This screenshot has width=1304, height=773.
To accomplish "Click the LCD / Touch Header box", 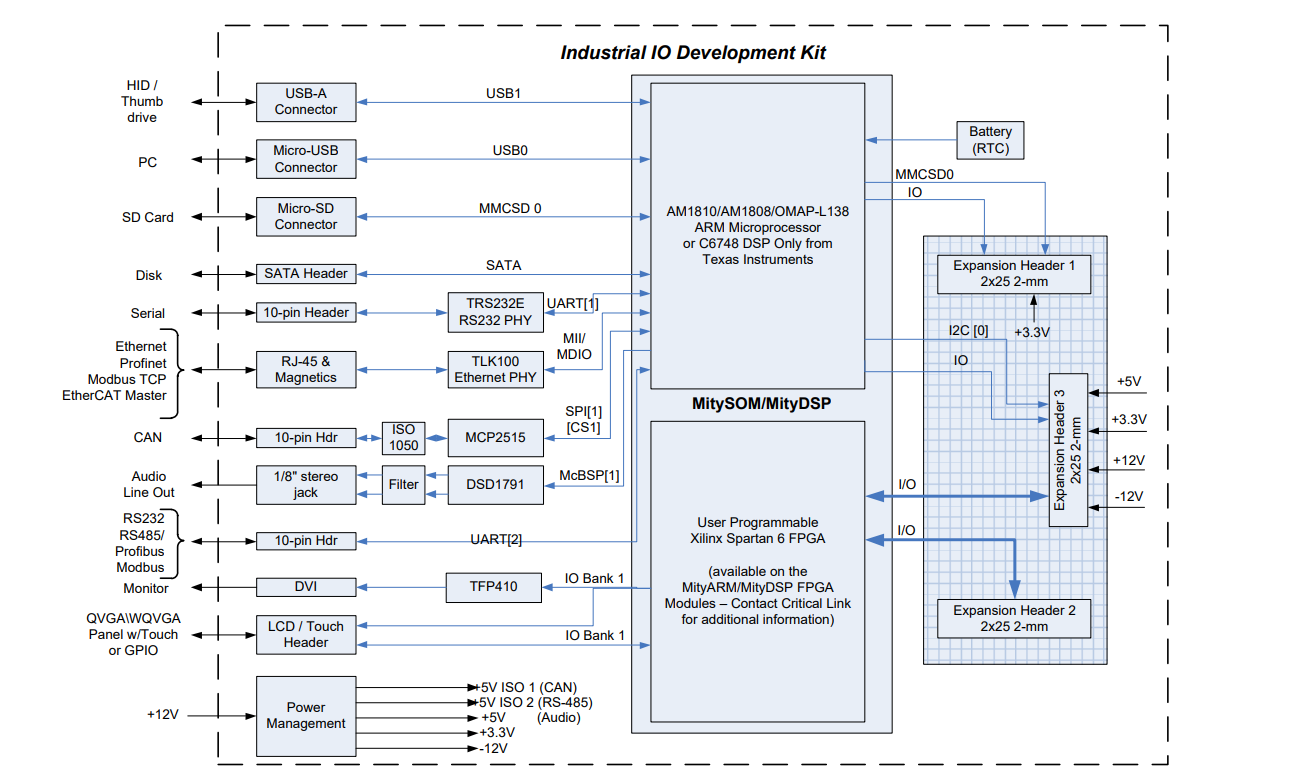I will 306,634.
